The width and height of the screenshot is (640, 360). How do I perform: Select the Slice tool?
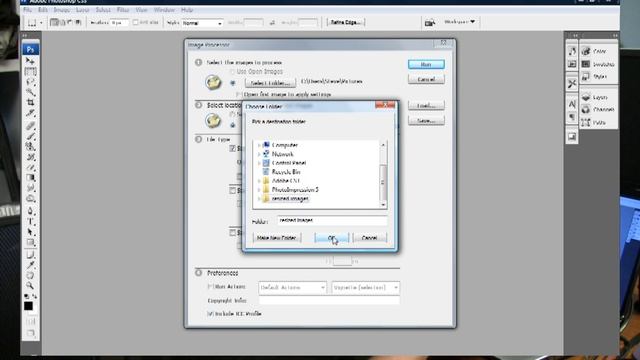coord(30,113)
